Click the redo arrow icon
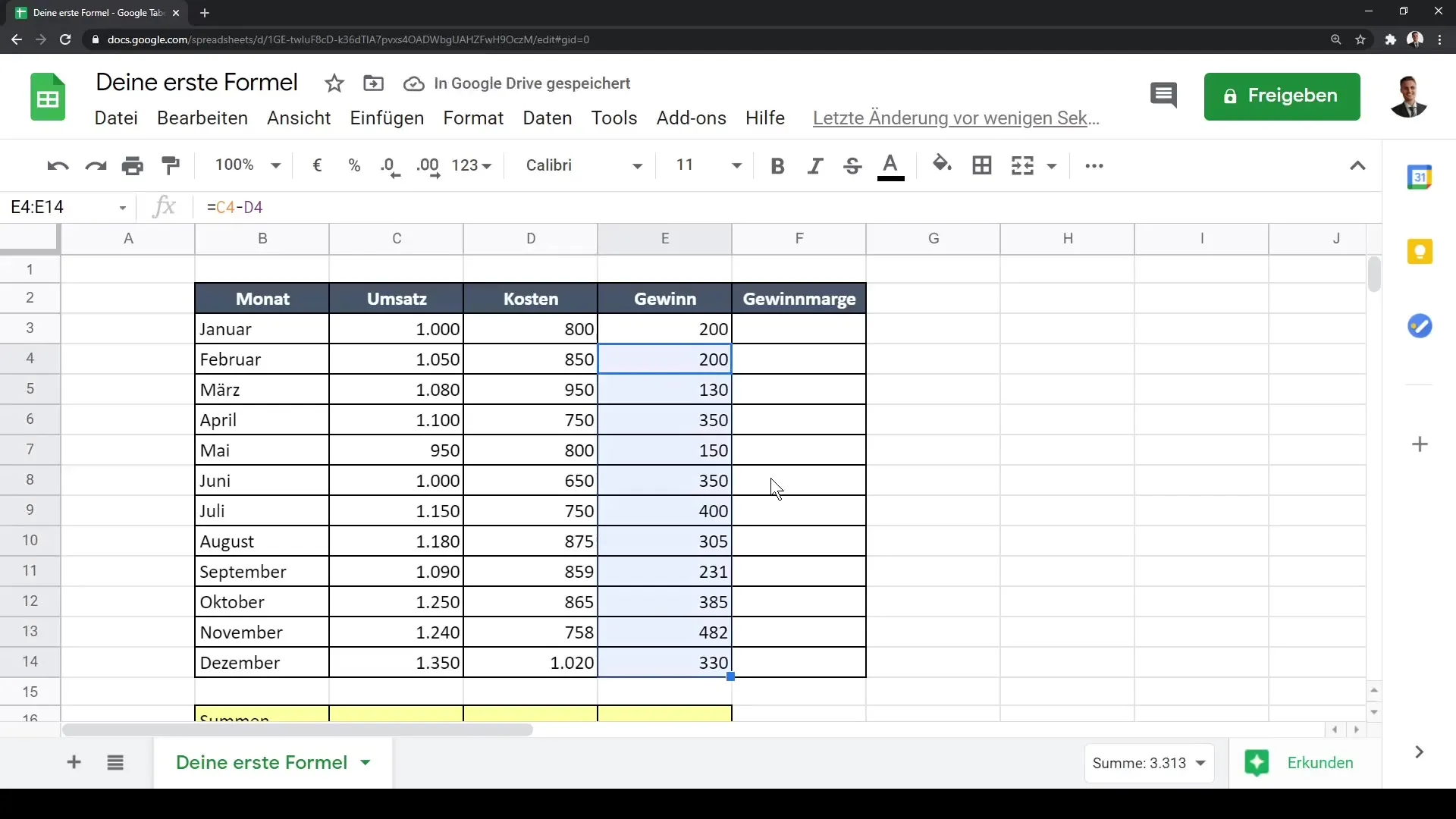 coord(96,166)
